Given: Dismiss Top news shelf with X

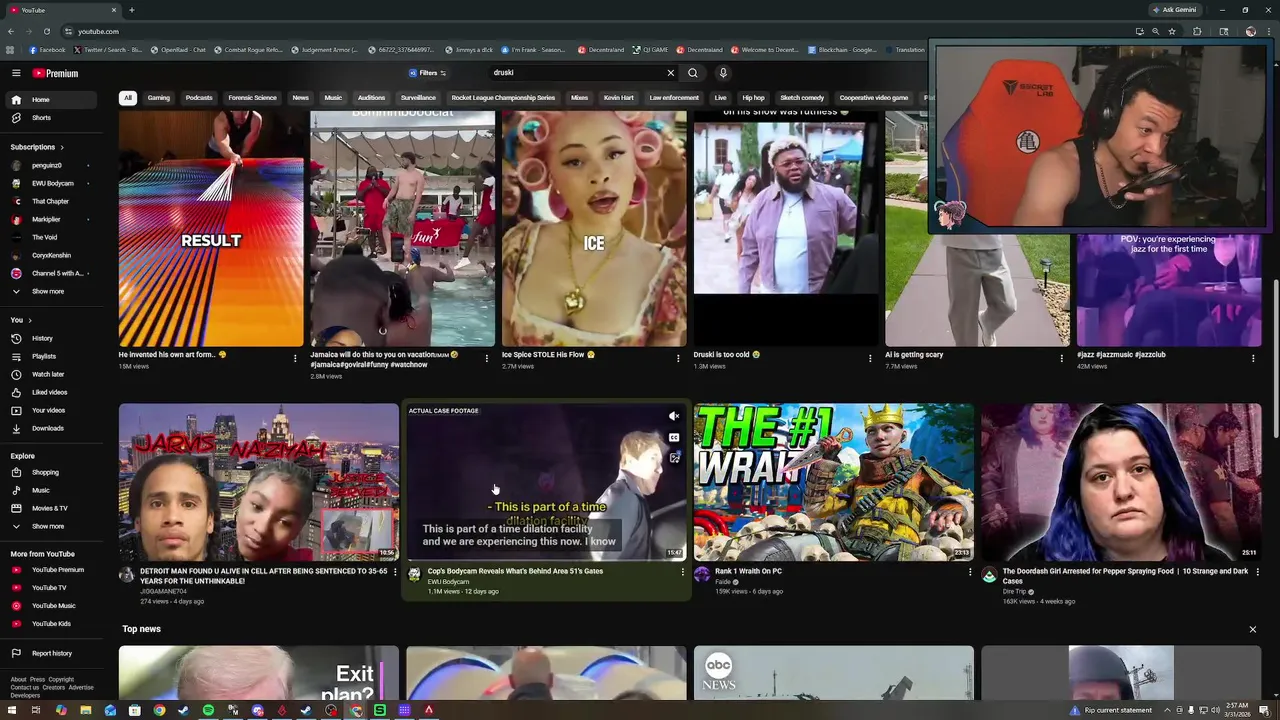Looking at the screenshot, I should click(1252, 629).
